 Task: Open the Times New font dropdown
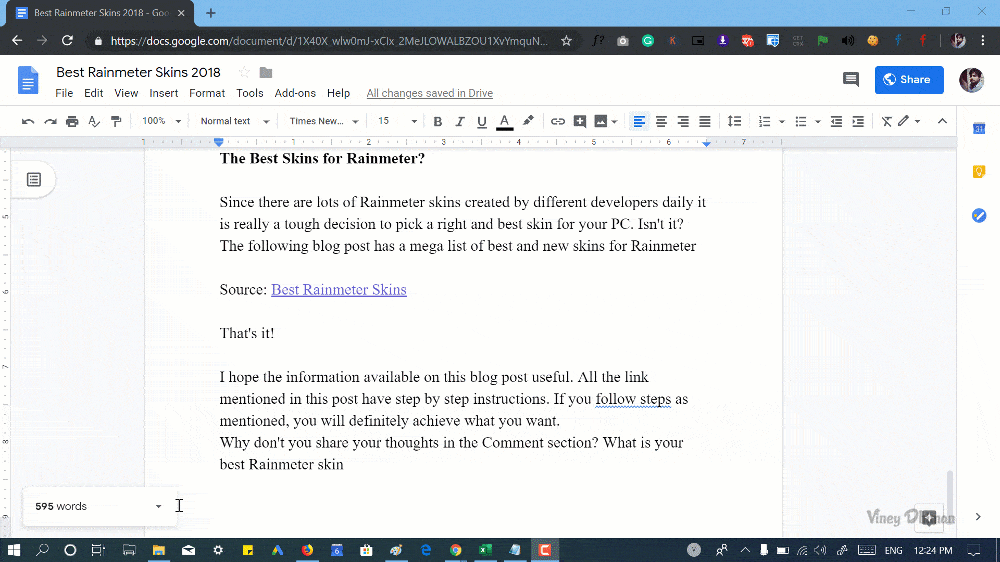point(324,121)
